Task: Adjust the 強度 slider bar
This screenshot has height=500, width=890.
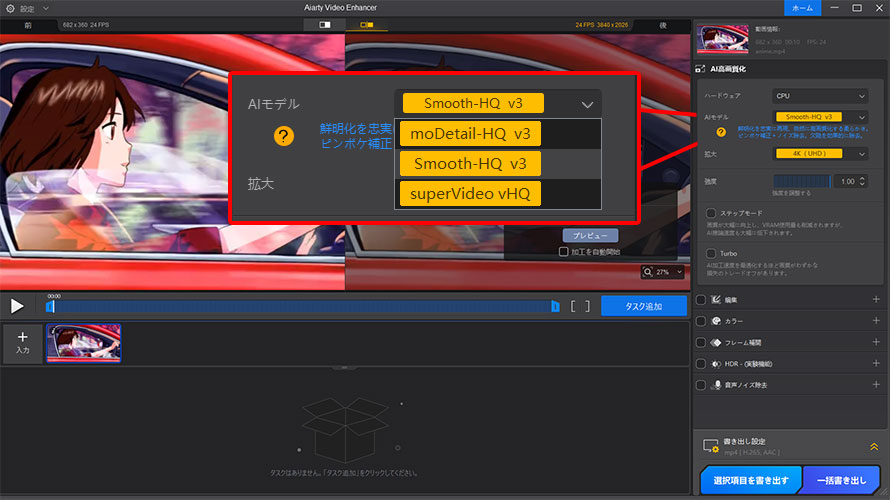Action: click(x=801, y=181)
